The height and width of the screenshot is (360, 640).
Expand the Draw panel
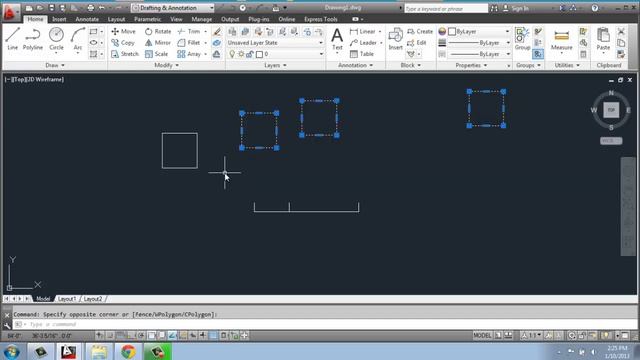tap(55, 65)
